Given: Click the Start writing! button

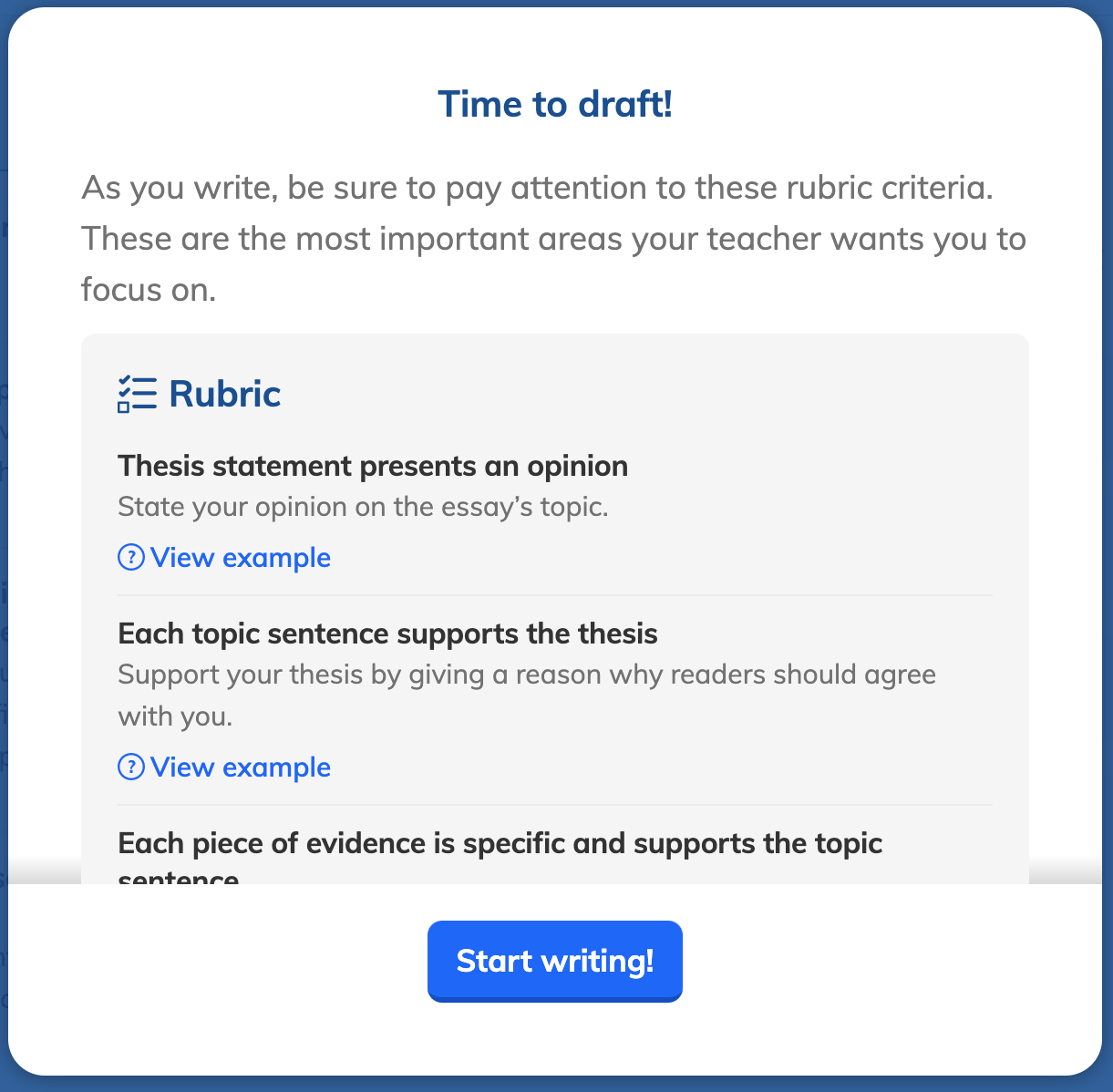Looking at the screenshot, I should [554, 961].
